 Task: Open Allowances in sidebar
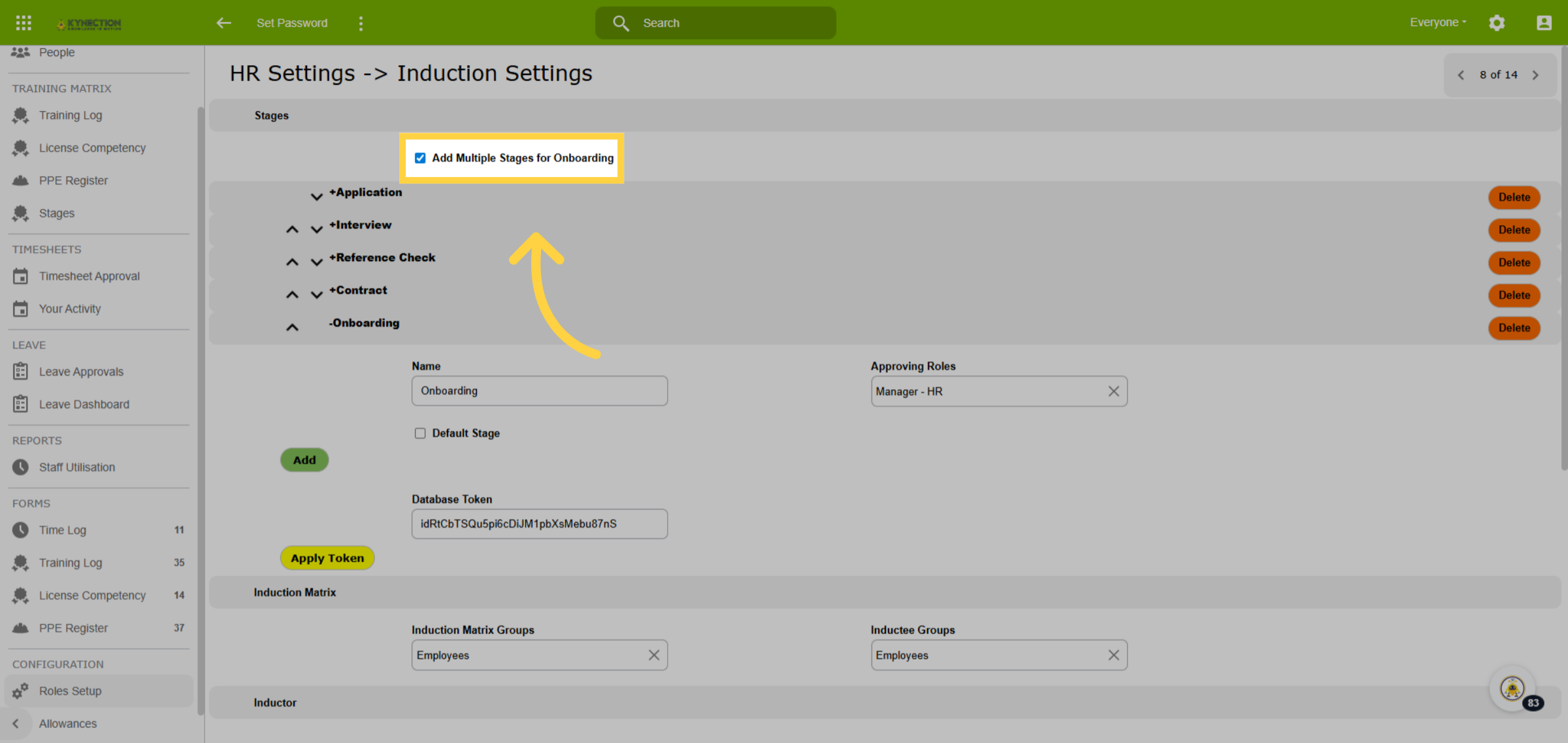[68, 723]
